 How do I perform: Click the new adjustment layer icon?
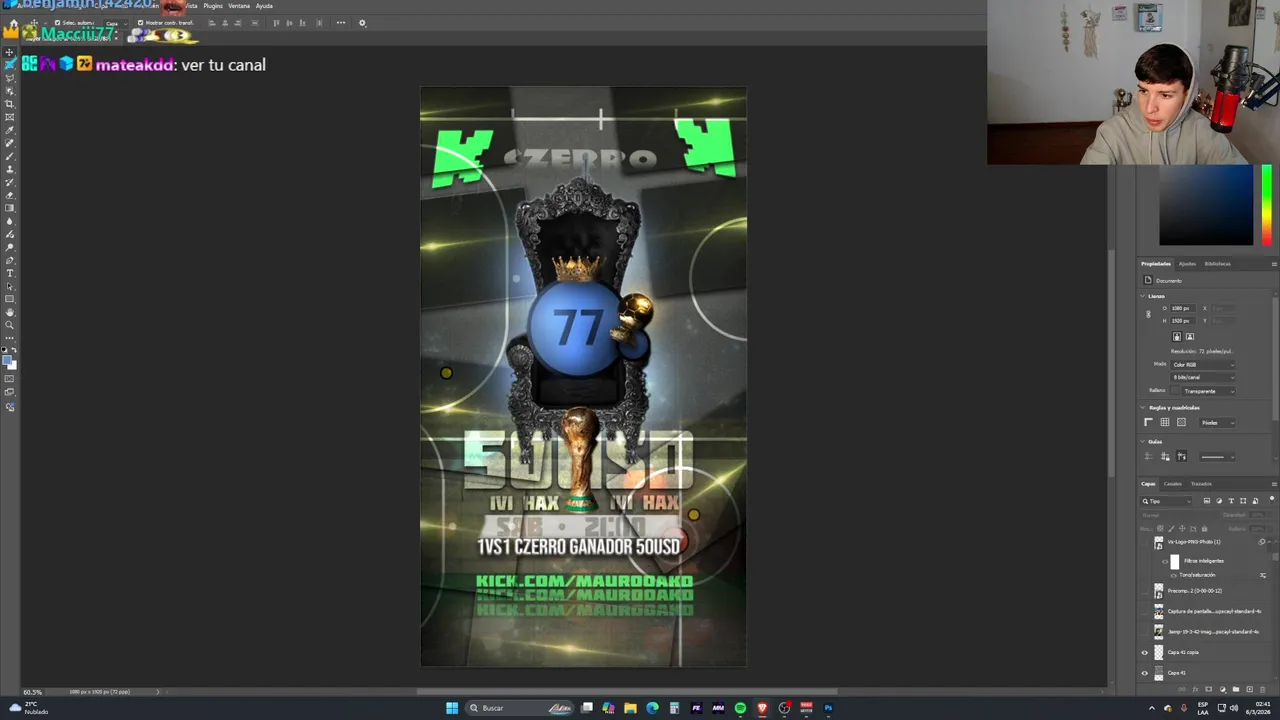(x=1222, y=689)
